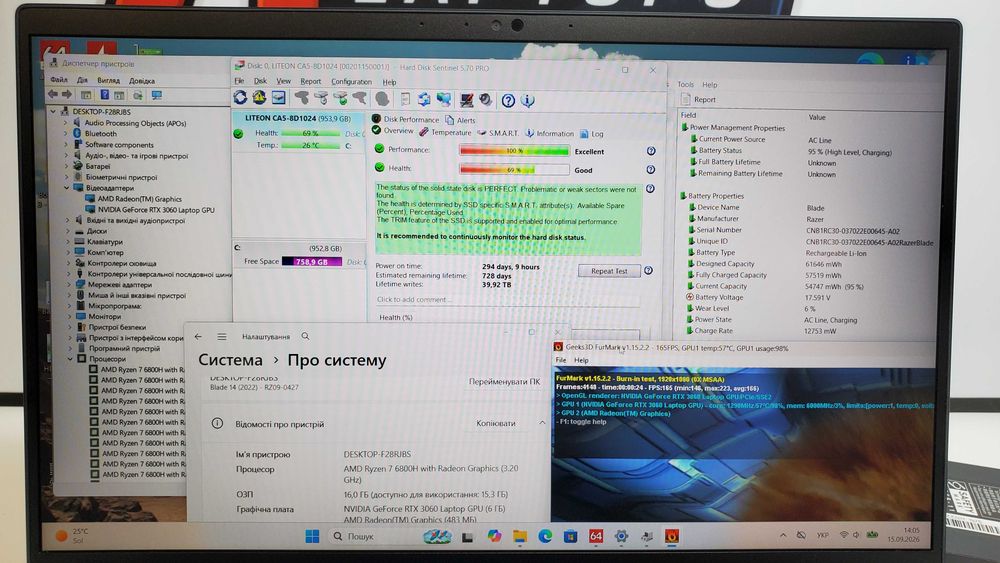Open the Copilot icon on the taskbar

pyautogui.click(x=494, y=536)
